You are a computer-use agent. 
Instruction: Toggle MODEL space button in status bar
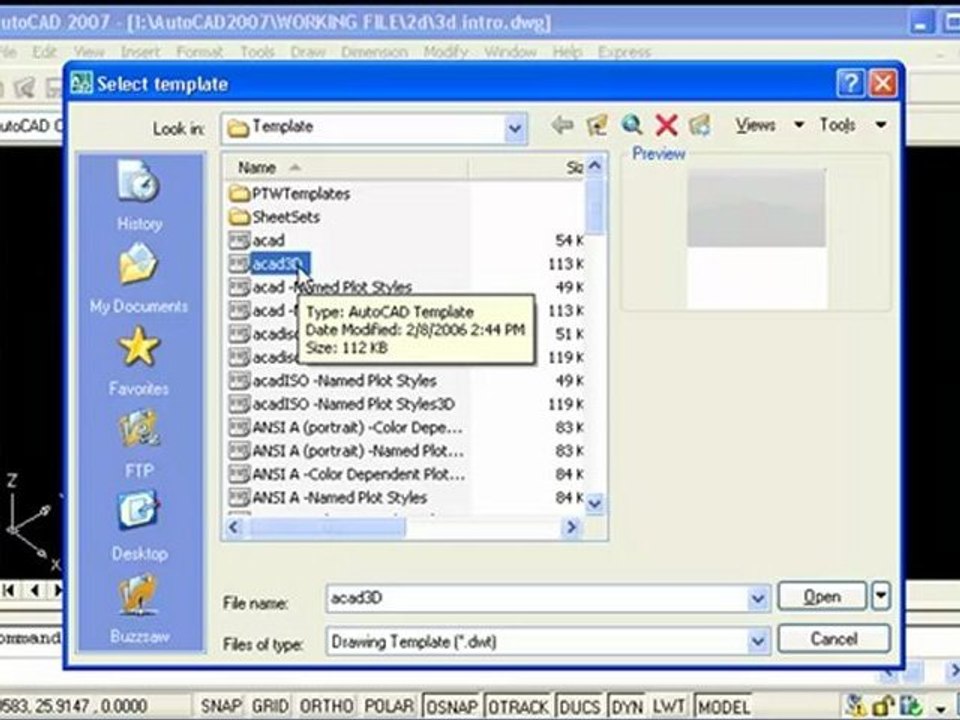click(x=723, y=706)
